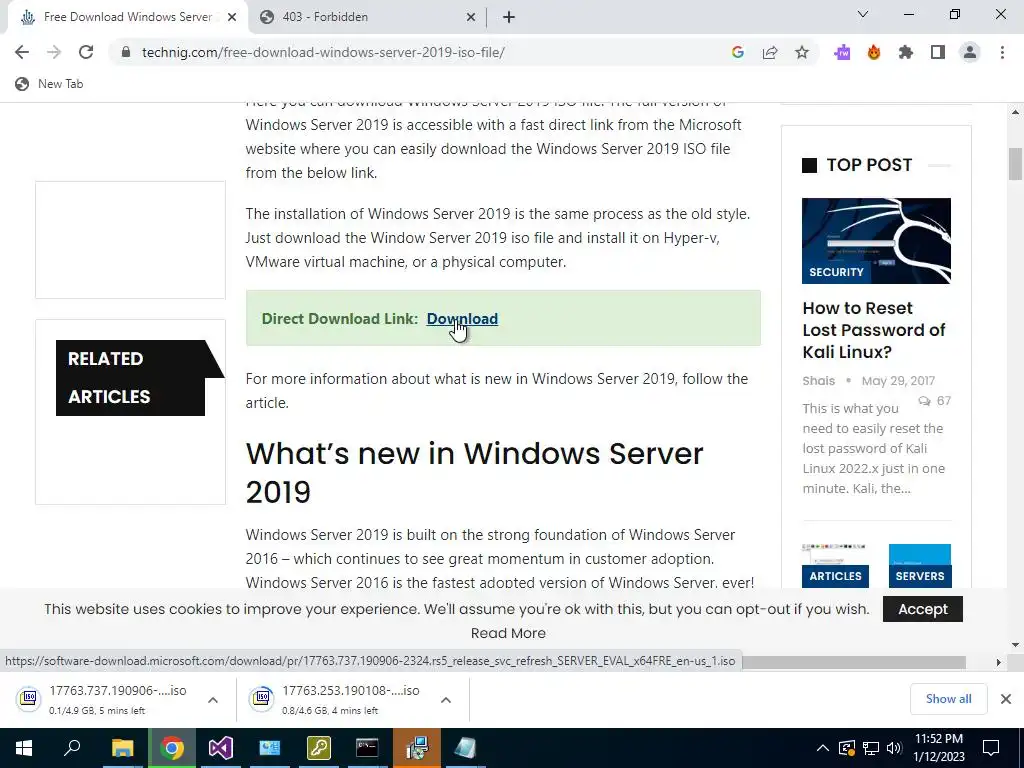The height and width of the screenshot is (768, 1024).
Task: Click the TOP POST heading
Action: (869, 165)
